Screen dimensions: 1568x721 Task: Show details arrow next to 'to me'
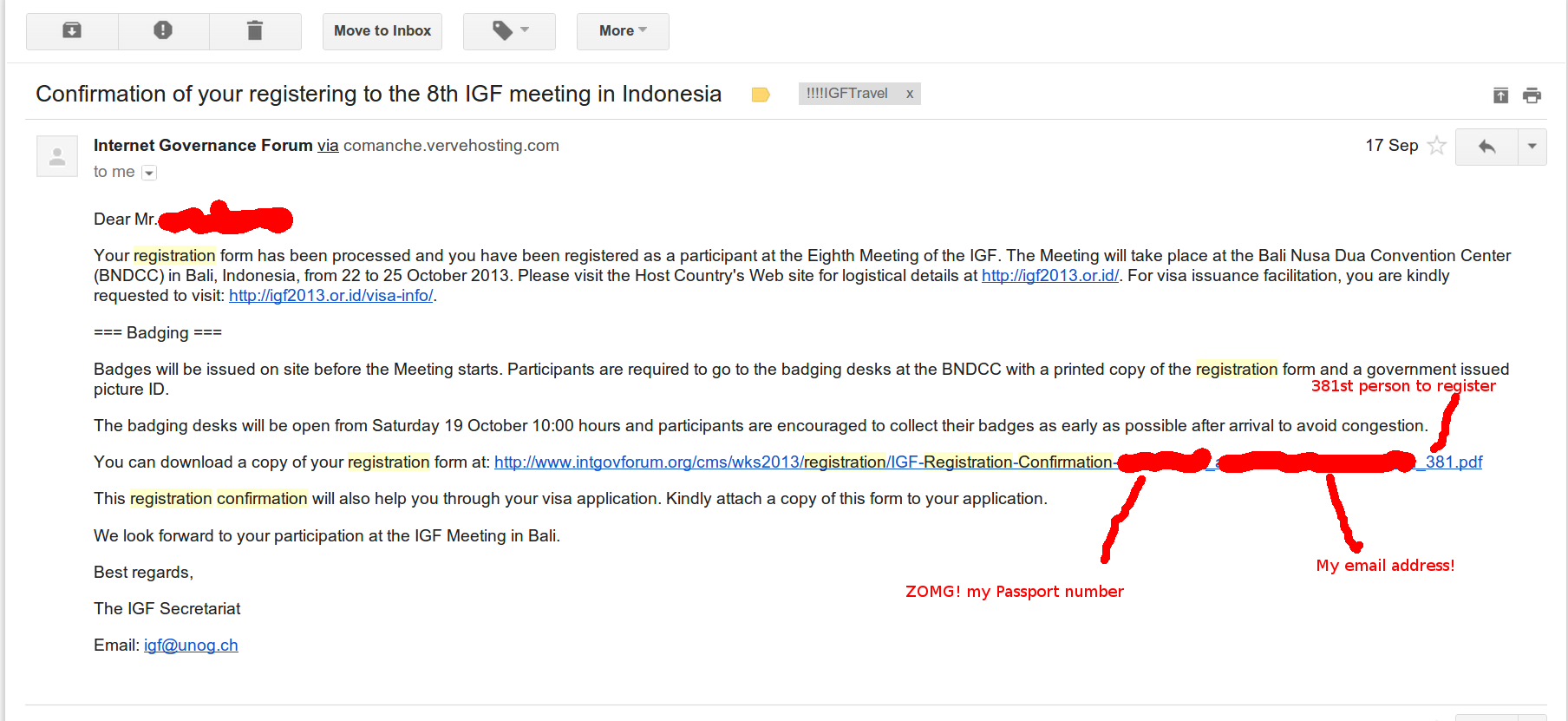click(x=149, y=173)
